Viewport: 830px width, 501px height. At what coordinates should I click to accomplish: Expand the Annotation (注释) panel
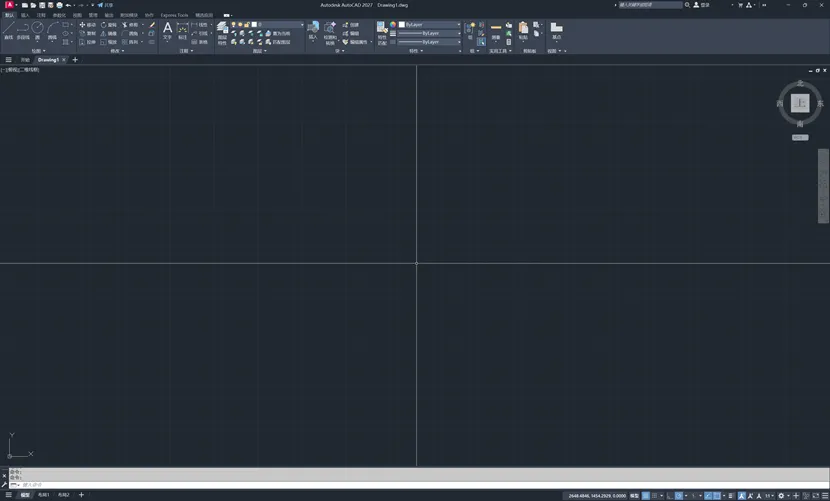[x=186, y=51]
